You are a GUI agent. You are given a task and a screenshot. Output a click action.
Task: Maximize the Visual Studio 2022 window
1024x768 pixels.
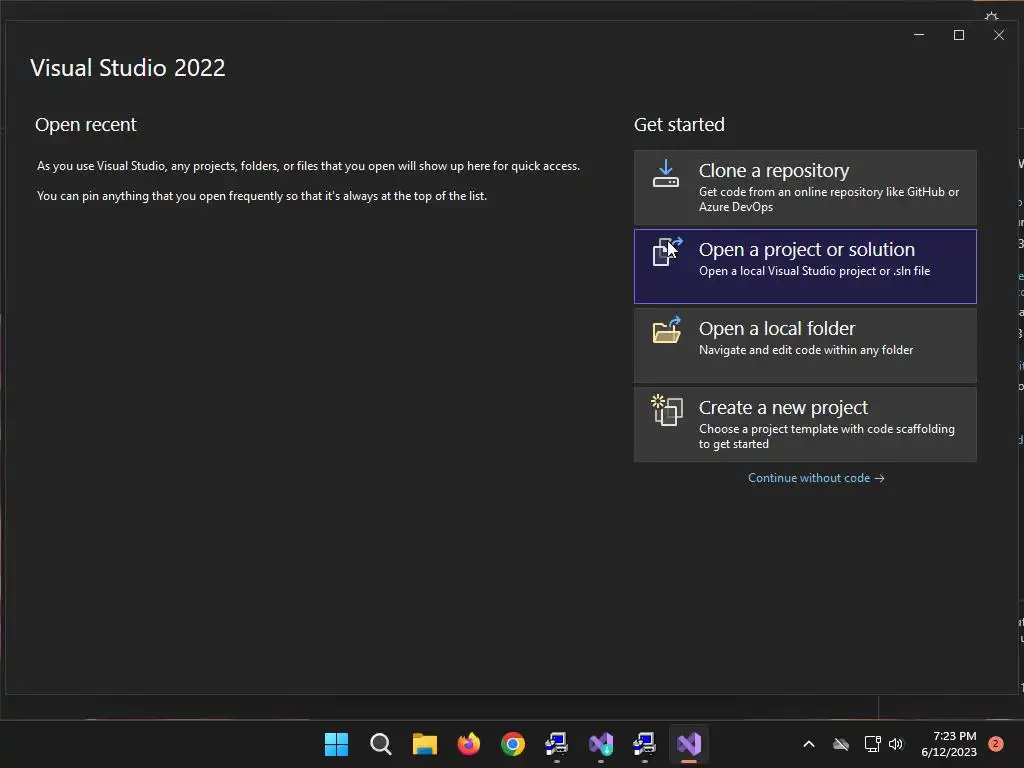tap(959, 35)
